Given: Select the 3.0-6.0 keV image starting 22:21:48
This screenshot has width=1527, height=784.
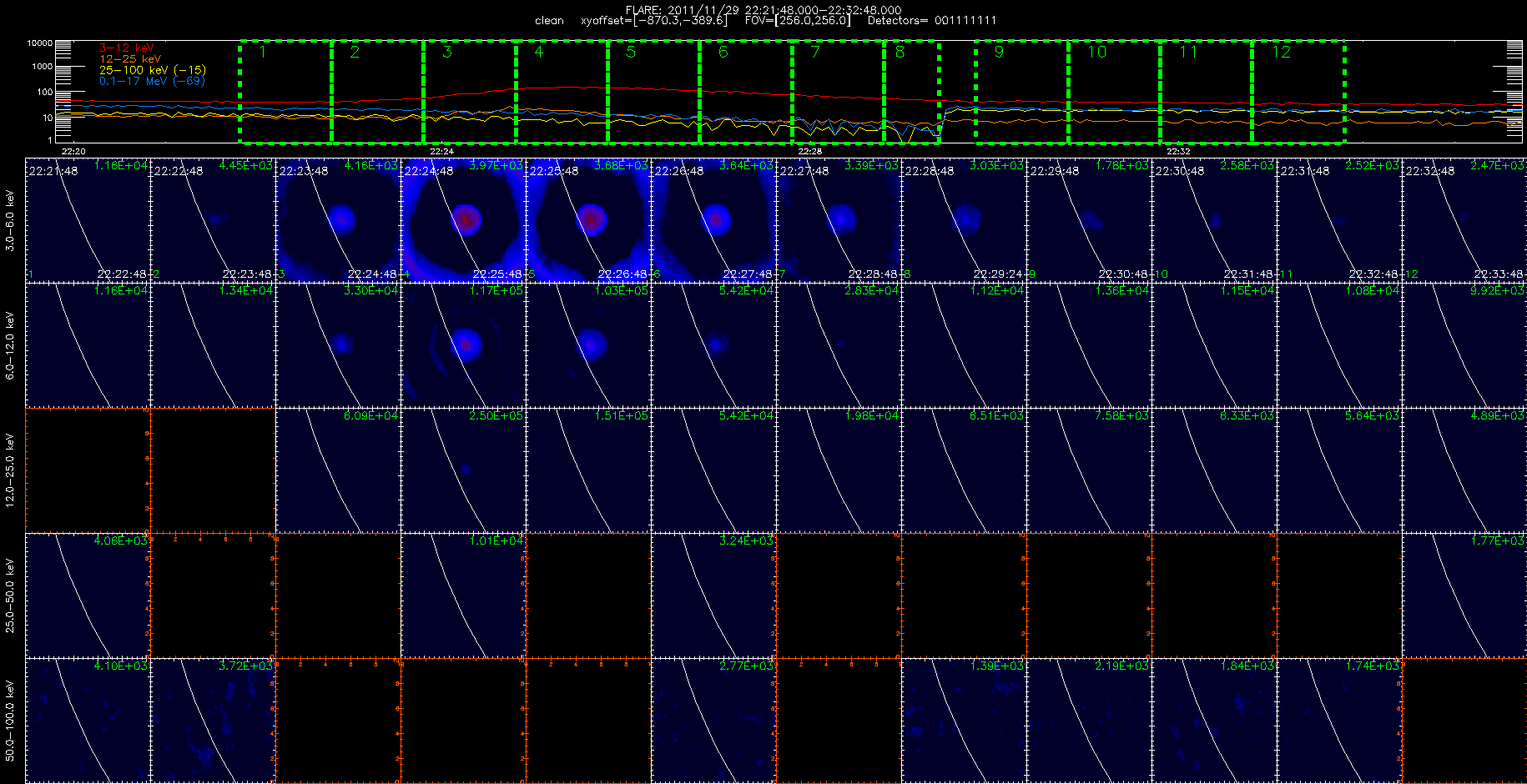Looking at the screenshot, I should click(88, 220).
